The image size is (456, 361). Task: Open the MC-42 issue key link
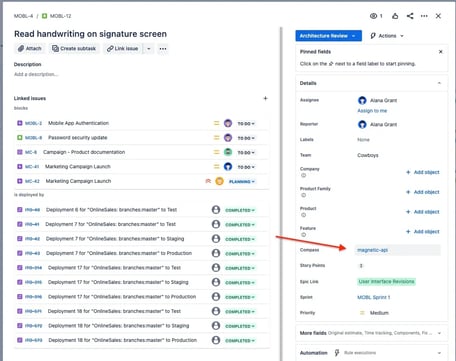(32, 181)
